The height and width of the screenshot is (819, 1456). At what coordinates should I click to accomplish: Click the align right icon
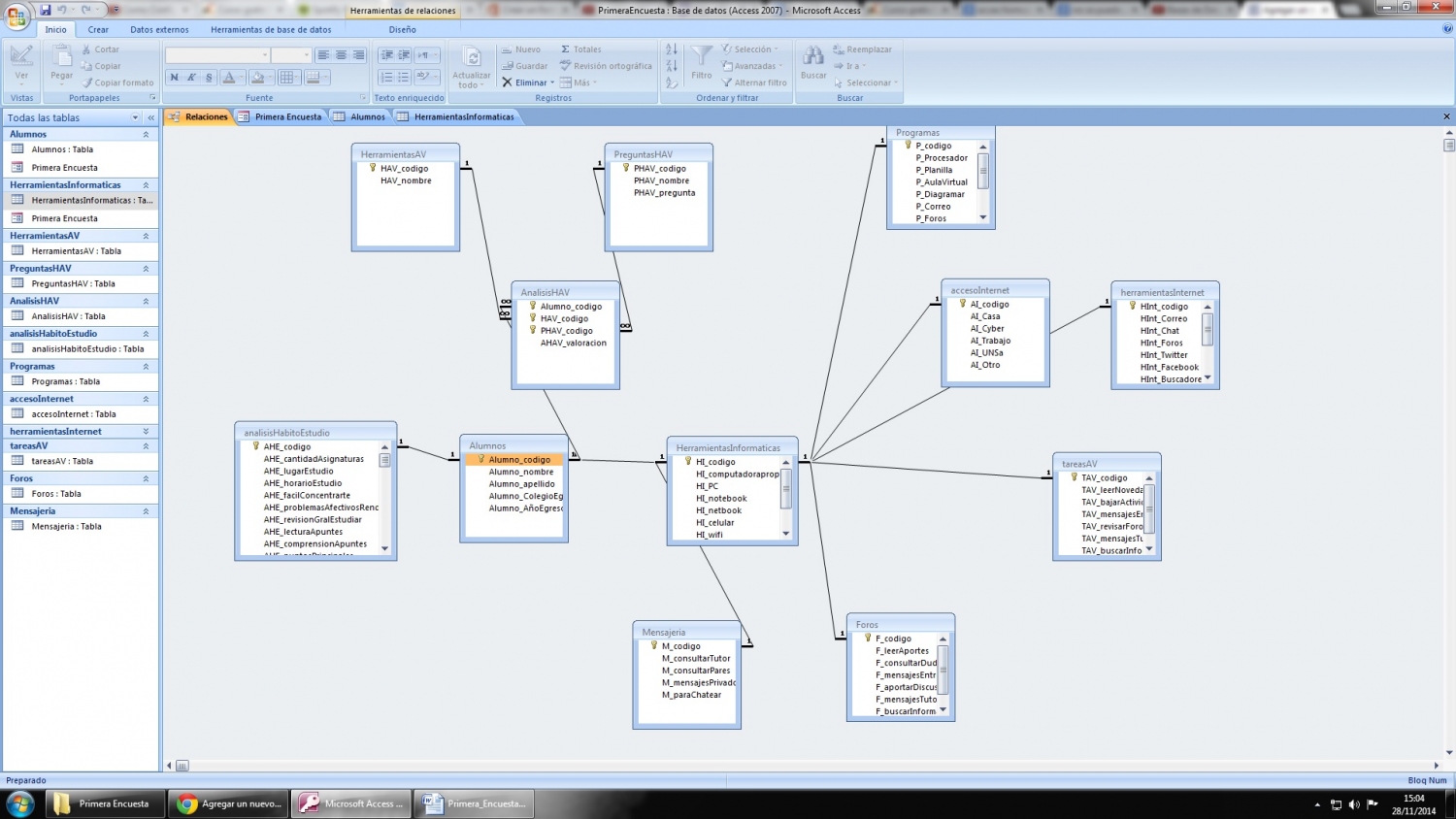click(x=358, y=55)
